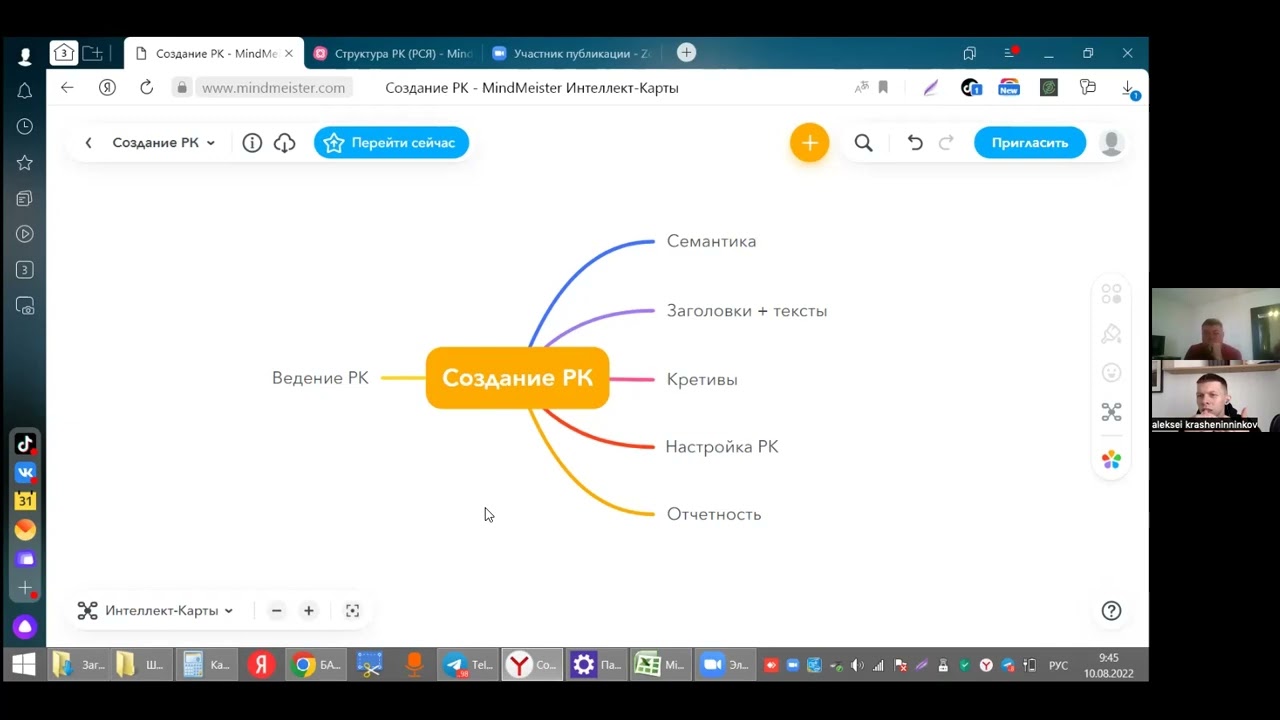Click the back chevron beside map title

tap(88, 143)
